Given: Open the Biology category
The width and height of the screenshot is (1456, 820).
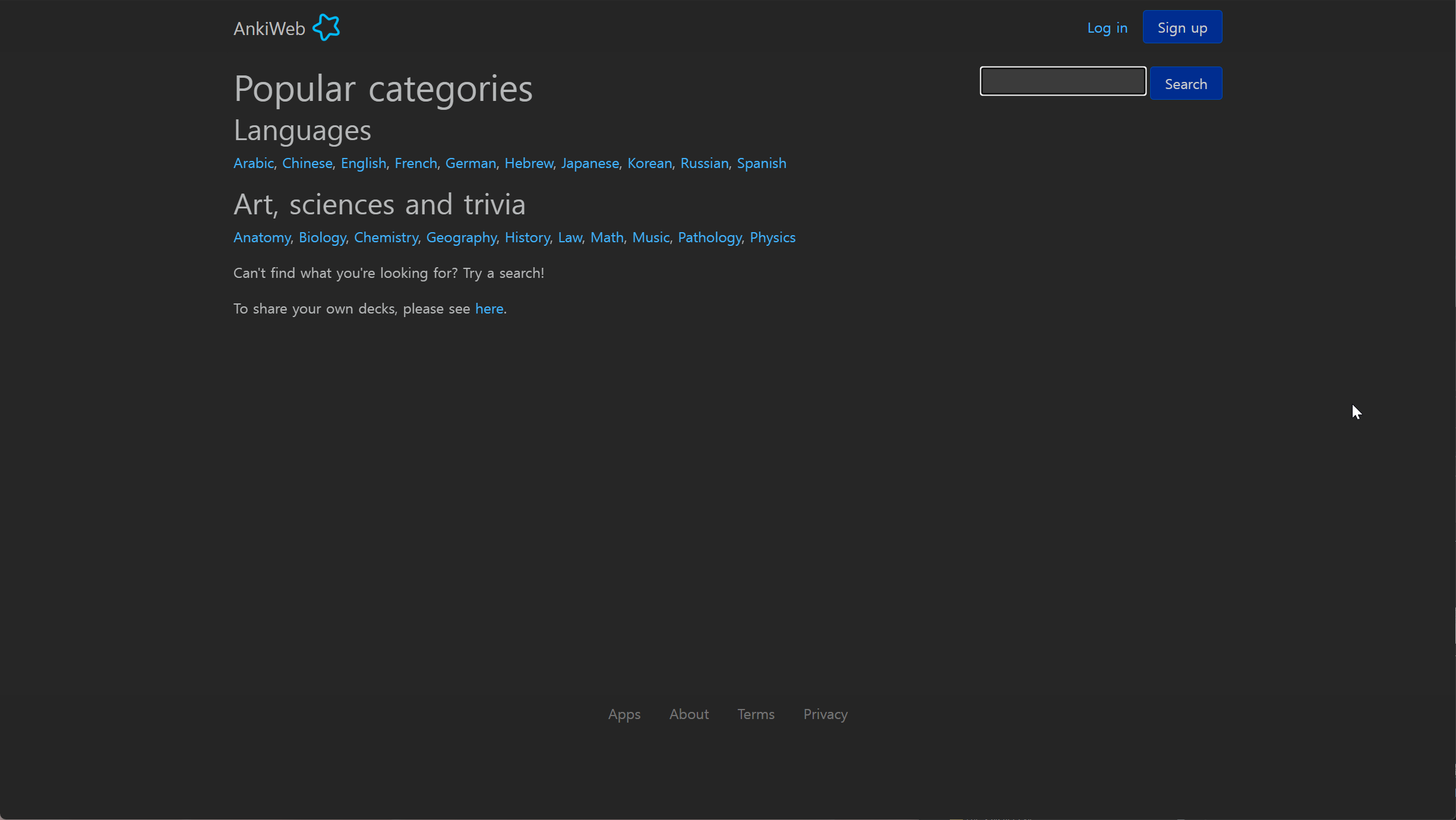Looking at the screenshot, I should [323, 238].
